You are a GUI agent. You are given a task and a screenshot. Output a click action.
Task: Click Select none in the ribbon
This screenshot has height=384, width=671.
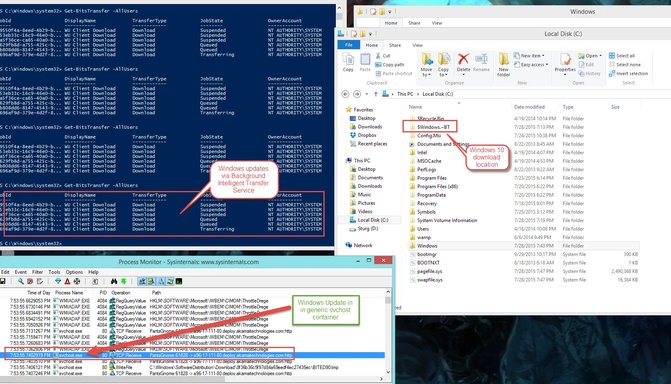[625, 65]
